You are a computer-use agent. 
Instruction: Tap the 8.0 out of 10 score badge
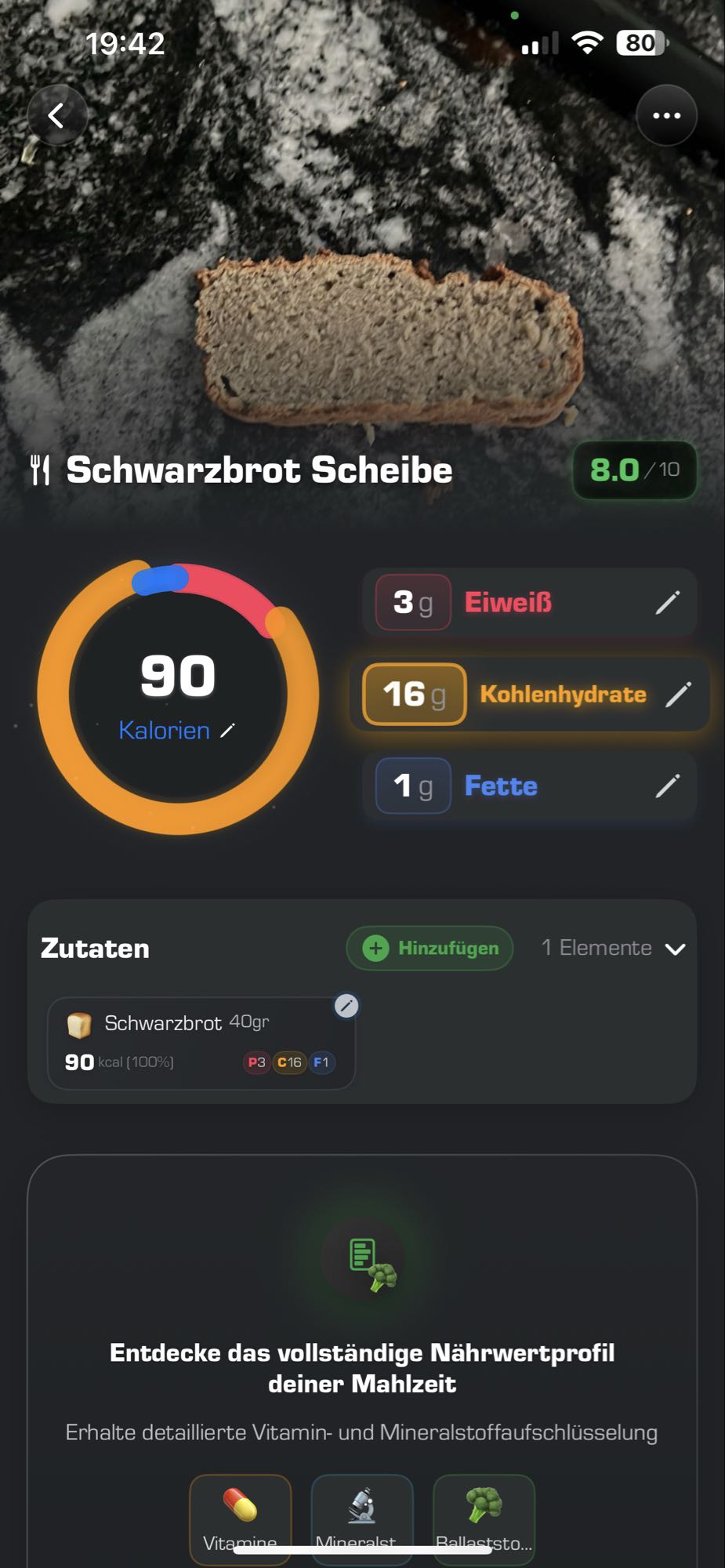click(x=633, y=469)
